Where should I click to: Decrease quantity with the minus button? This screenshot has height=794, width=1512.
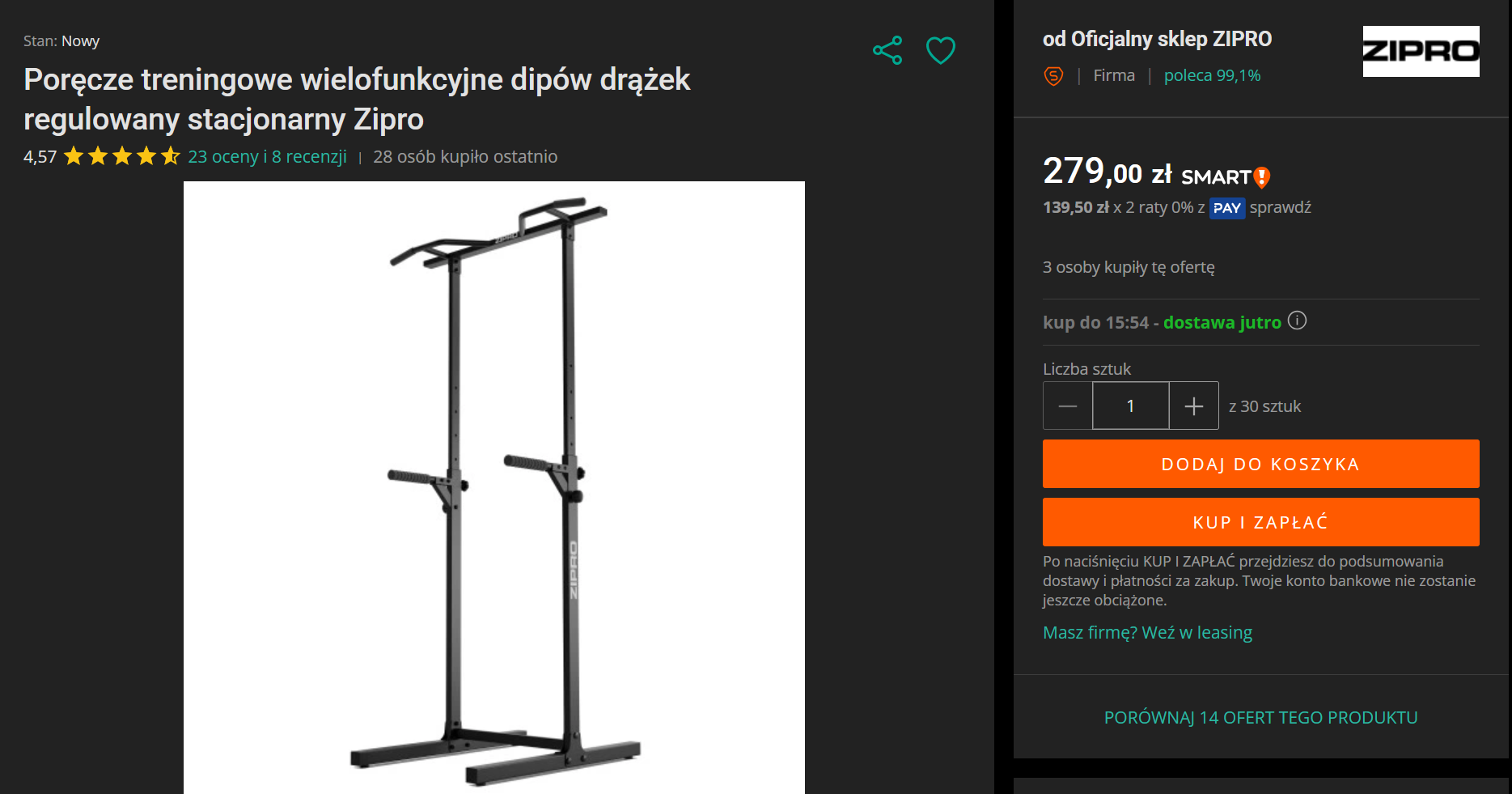[x=1068, y=406]
